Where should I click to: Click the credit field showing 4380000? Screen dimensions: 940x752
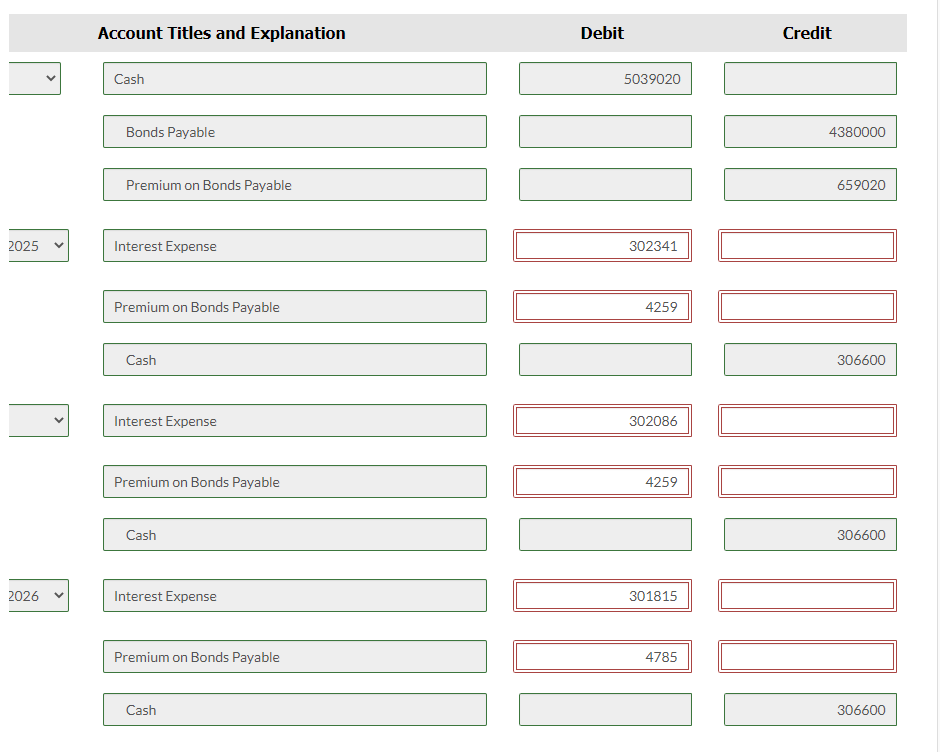(810, 131)
